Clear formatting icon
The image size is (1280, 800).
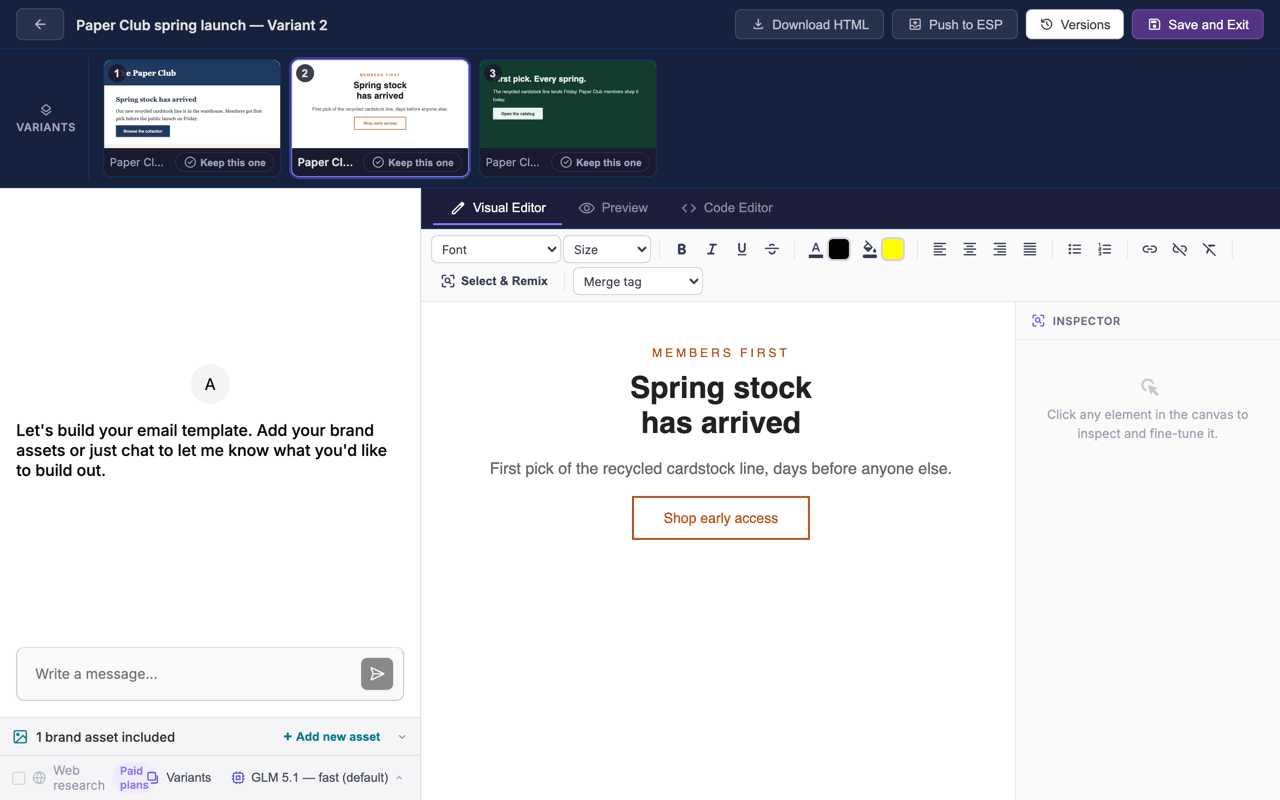point(1210,249)
